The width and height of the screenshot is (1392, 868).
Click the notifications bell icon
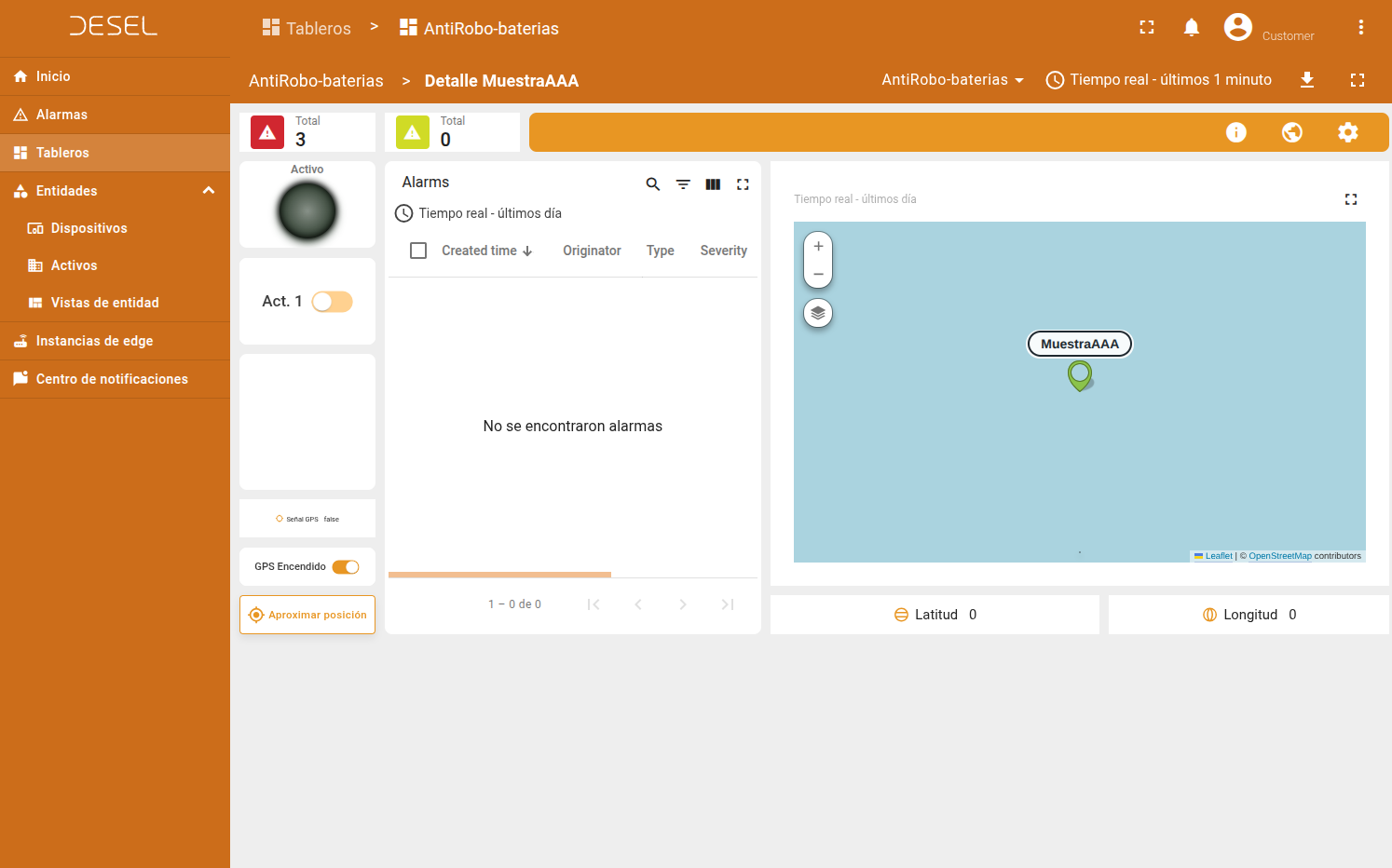1191,28
